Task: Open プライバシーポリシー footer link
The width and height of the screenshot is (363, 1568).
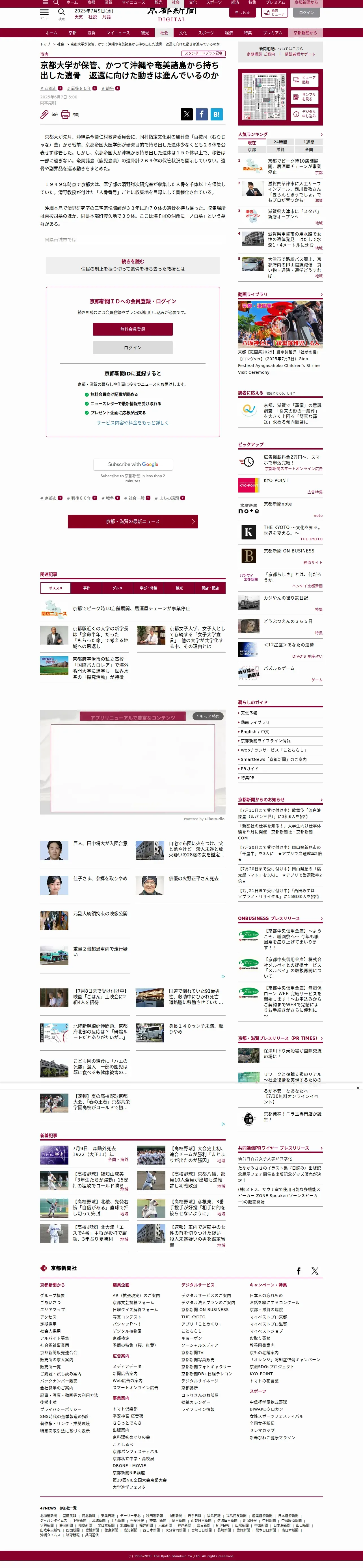Action: [x=60, y=1409]
